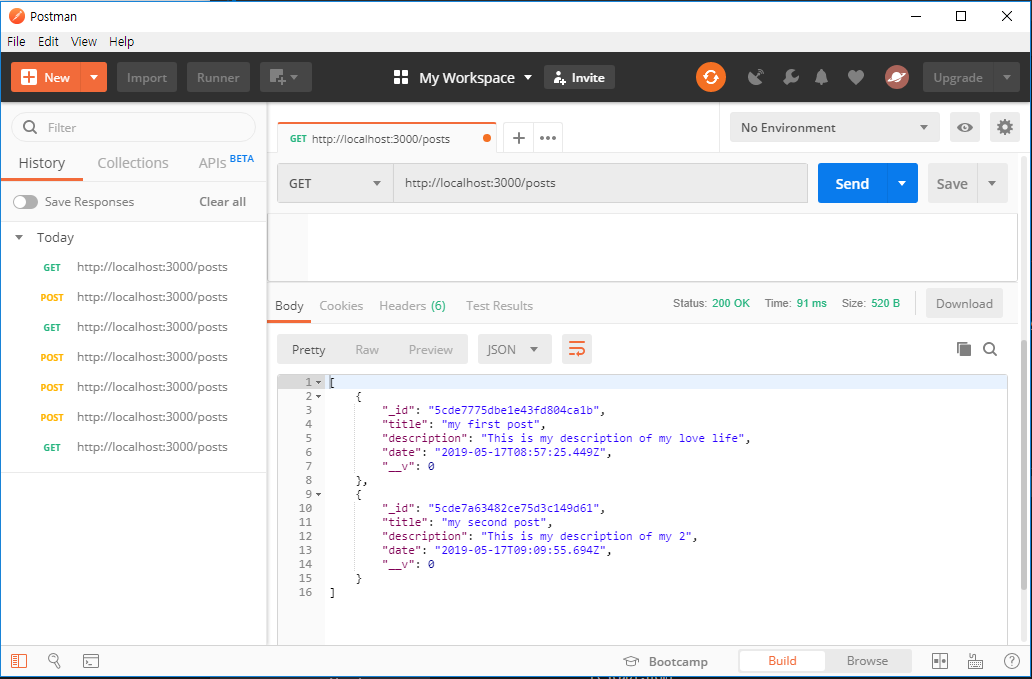This screenshot has width=1032, height=679.
Task: Open the View menu
Action: pyautogui.click(x=84, y=41)
